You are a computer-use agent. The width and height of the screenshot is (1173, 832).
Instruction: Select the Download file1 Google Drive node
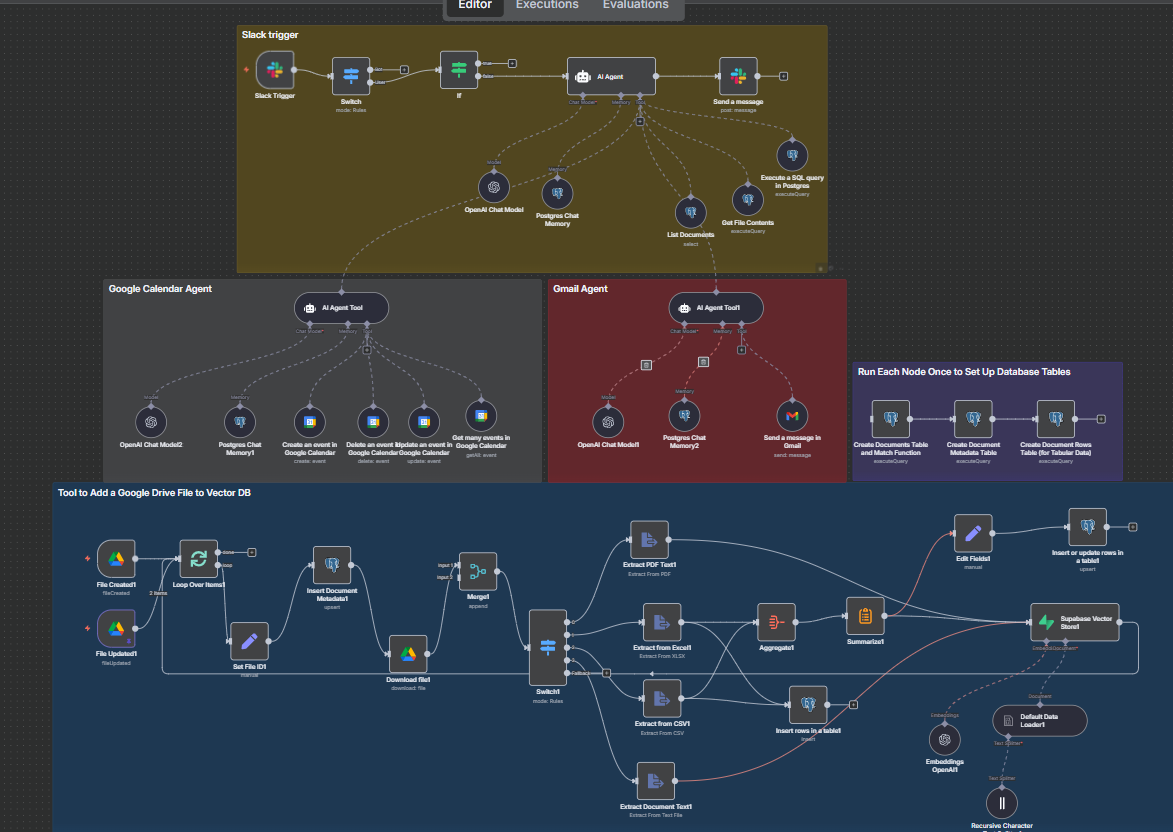pyautogui.click(x=408, y=655)
